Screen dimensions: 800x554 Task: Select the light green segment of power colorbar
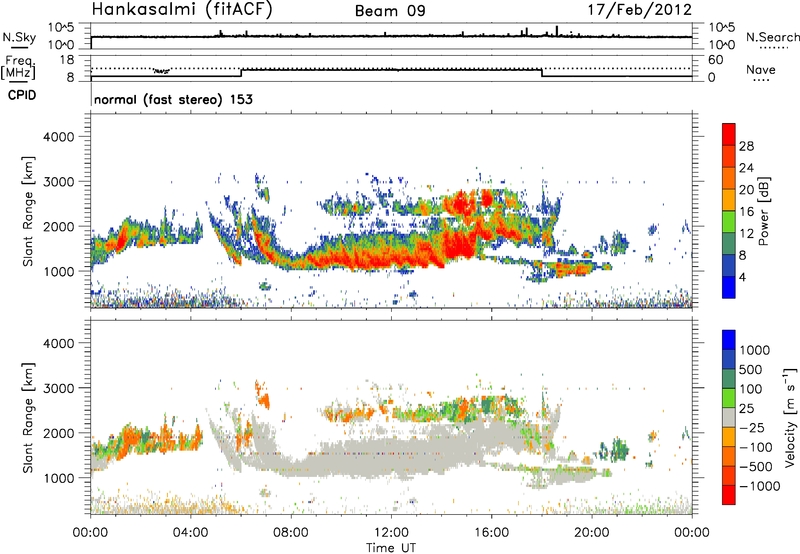(729, 222)
